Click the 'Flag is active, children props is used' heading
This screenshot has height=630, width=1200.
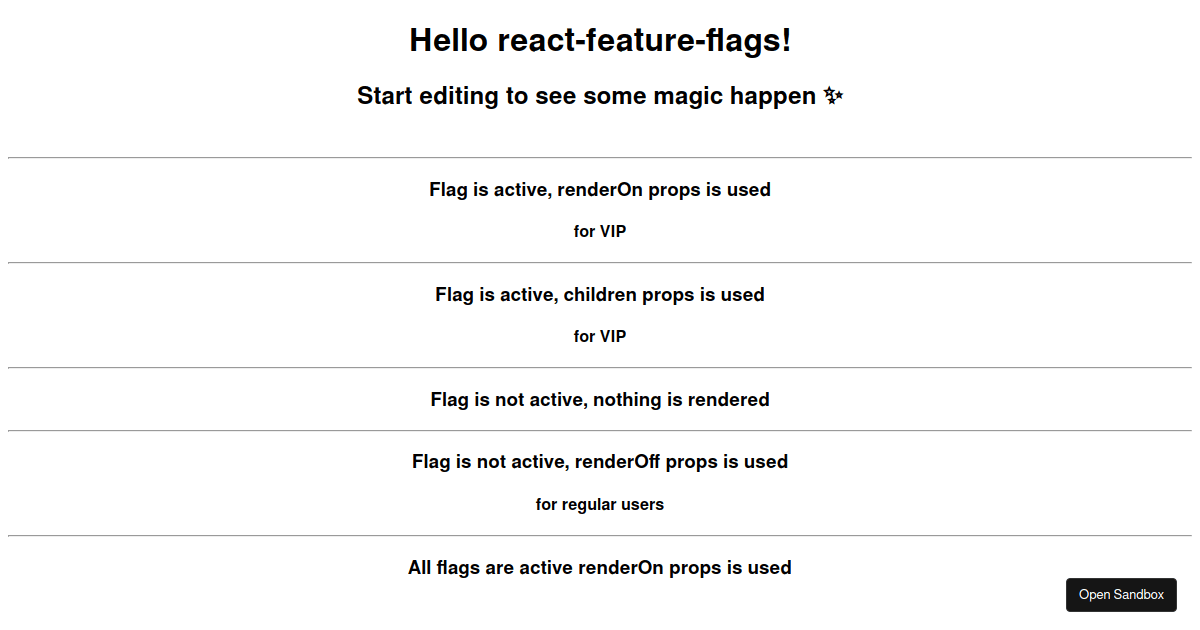[x=599, y=294]
